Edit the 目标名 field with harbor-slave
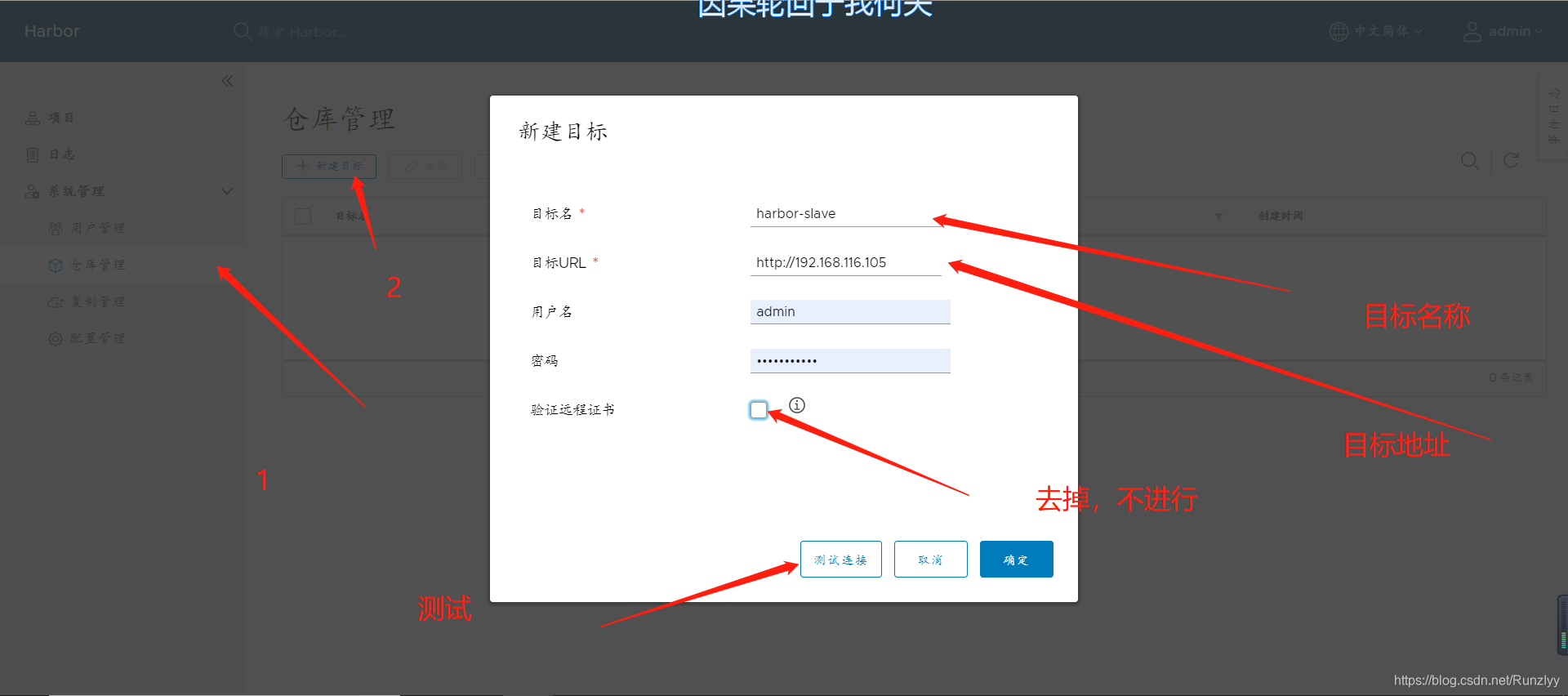 pos(846,214)
